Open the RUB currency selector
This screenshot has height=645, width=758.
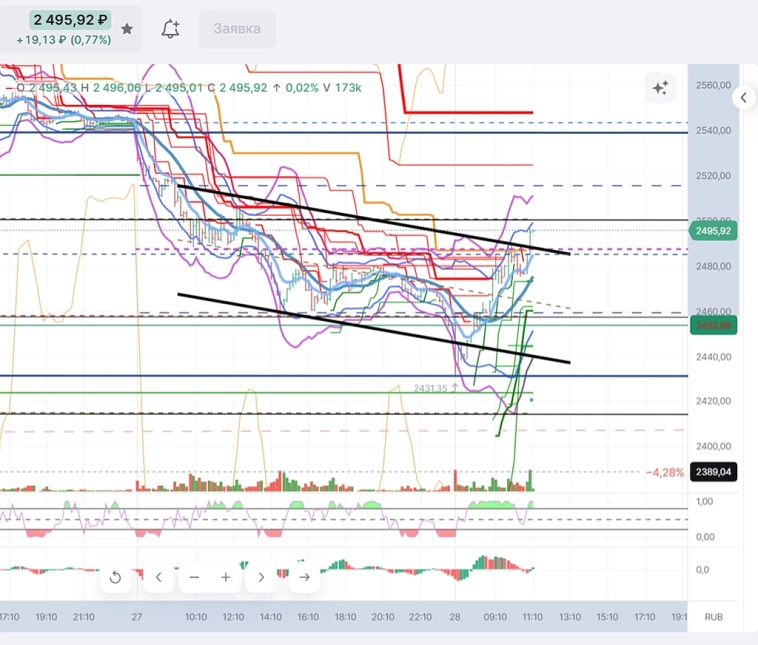point(713,617)
